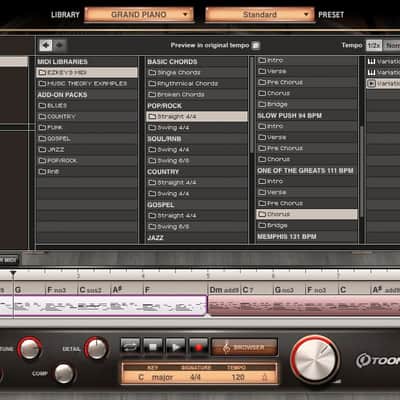Open the Library dropdown showing Grand Piano
The image size is (400, 400).
pyautogui.click(x=139, y=15)
